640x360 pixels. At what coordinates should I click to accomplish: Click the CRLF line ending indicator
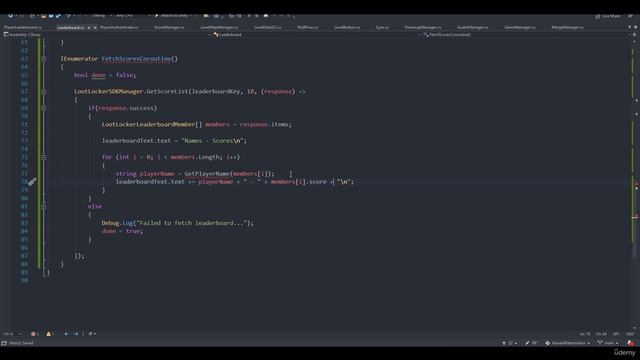click(x=629, y=334)
